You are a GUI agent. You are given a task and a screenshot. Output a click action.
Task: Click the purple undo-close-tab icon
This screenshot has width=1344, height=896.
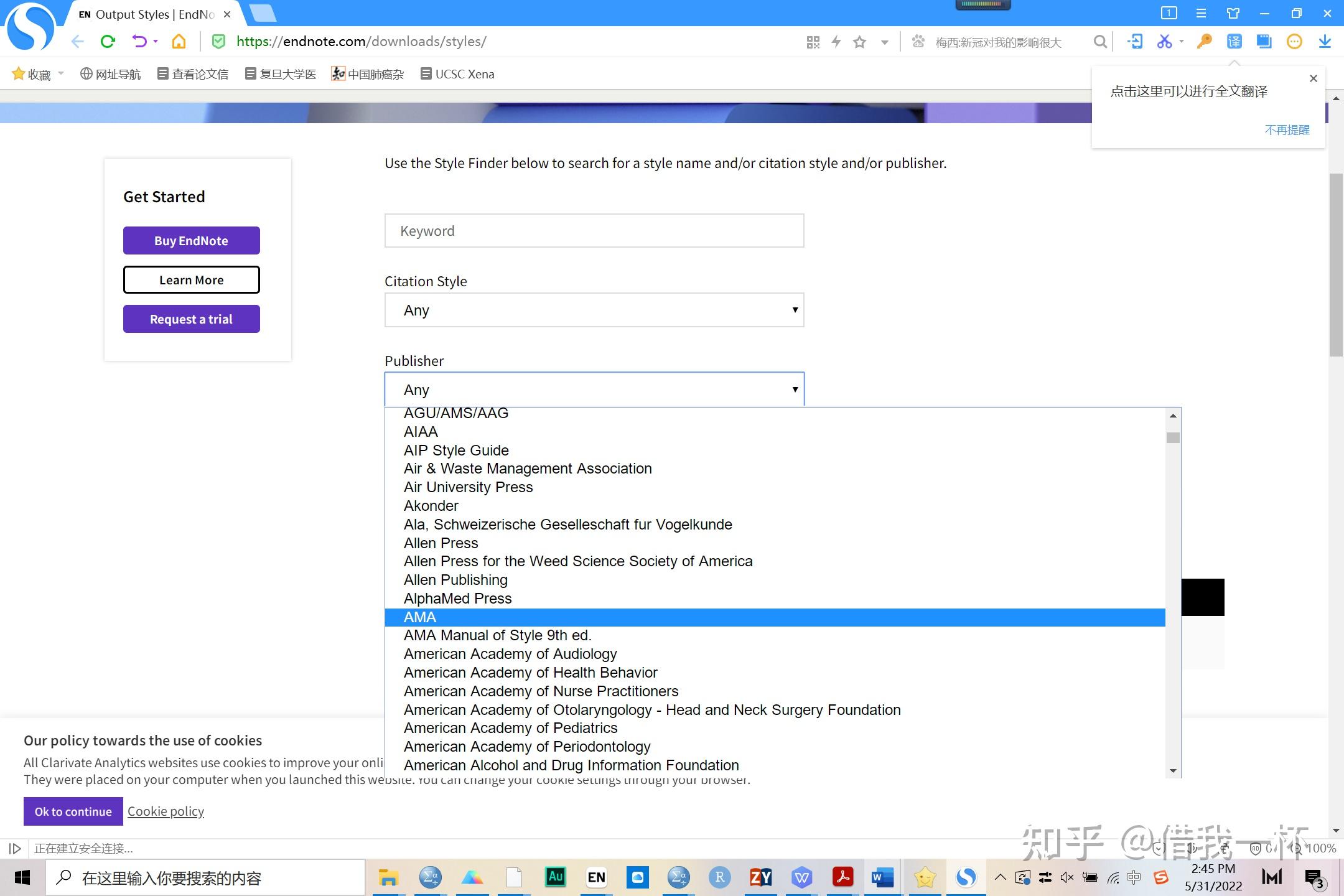139,42
